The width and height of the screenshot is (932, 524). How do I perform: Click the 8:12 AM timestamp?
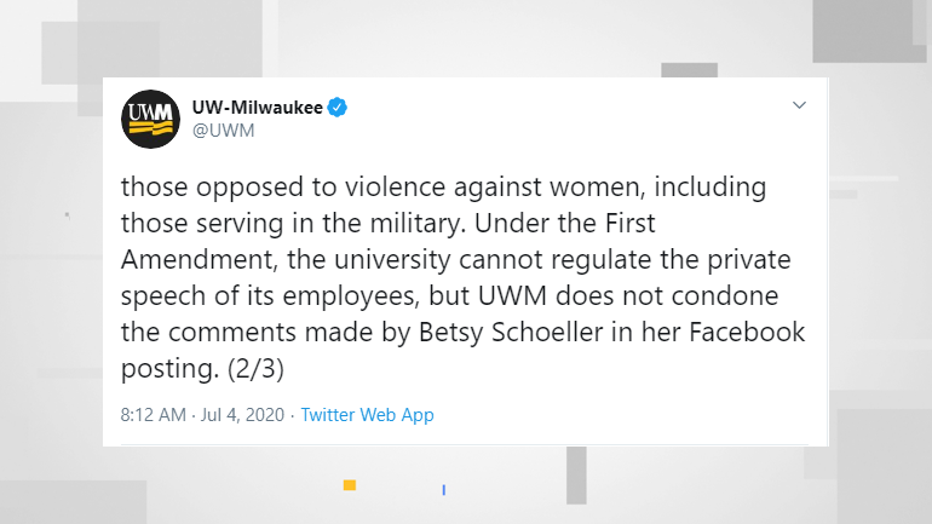(153, 415)
